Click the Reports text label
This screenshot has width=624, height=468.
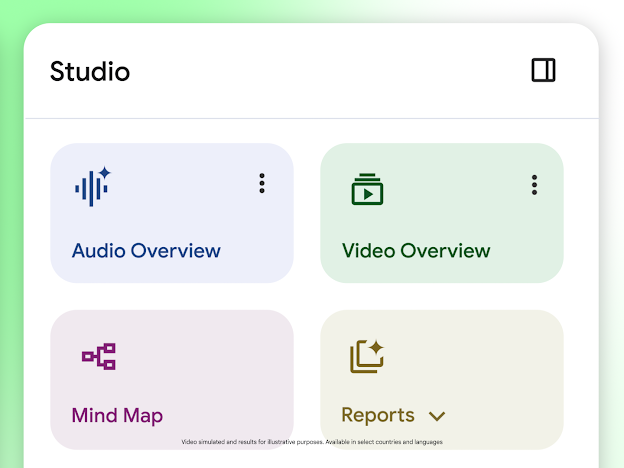coord(377,415)
